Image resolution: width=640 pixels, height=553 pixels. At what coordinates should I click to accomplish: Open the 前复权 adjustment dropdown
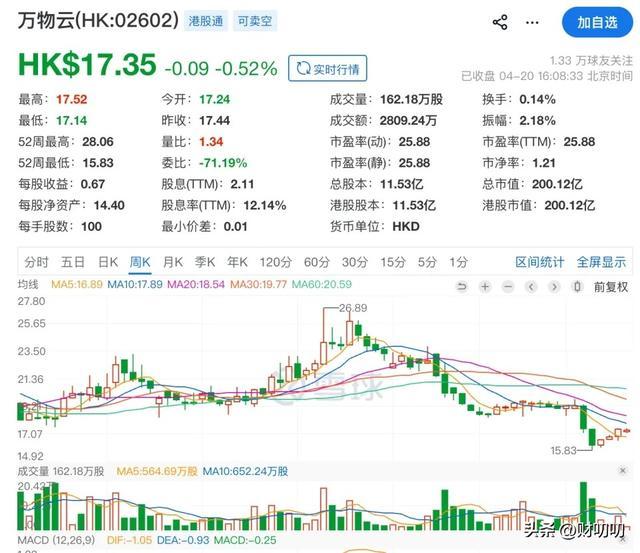[611, 287]
